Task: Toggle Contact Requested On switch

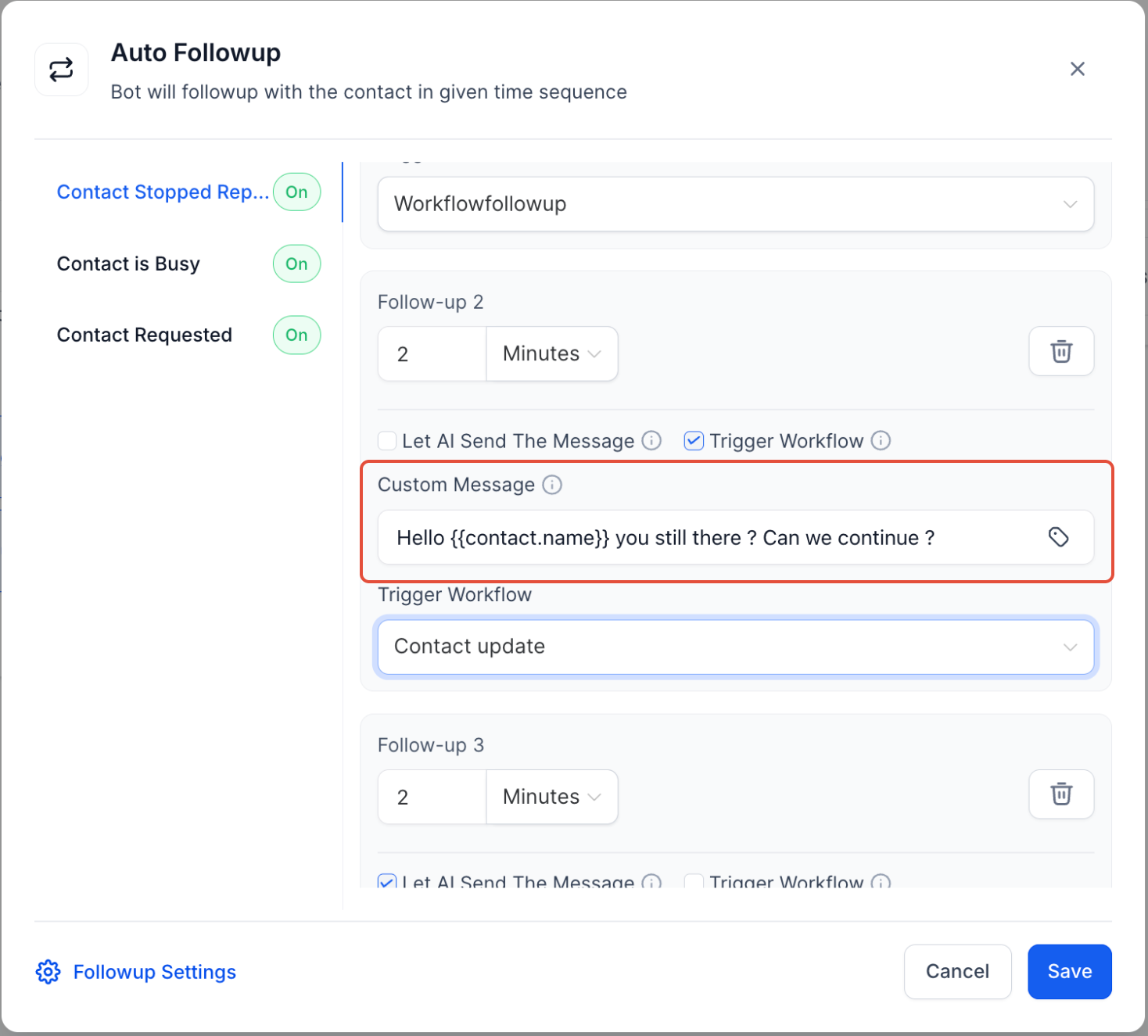Action: pyautogui.click(x=296, y=335)
